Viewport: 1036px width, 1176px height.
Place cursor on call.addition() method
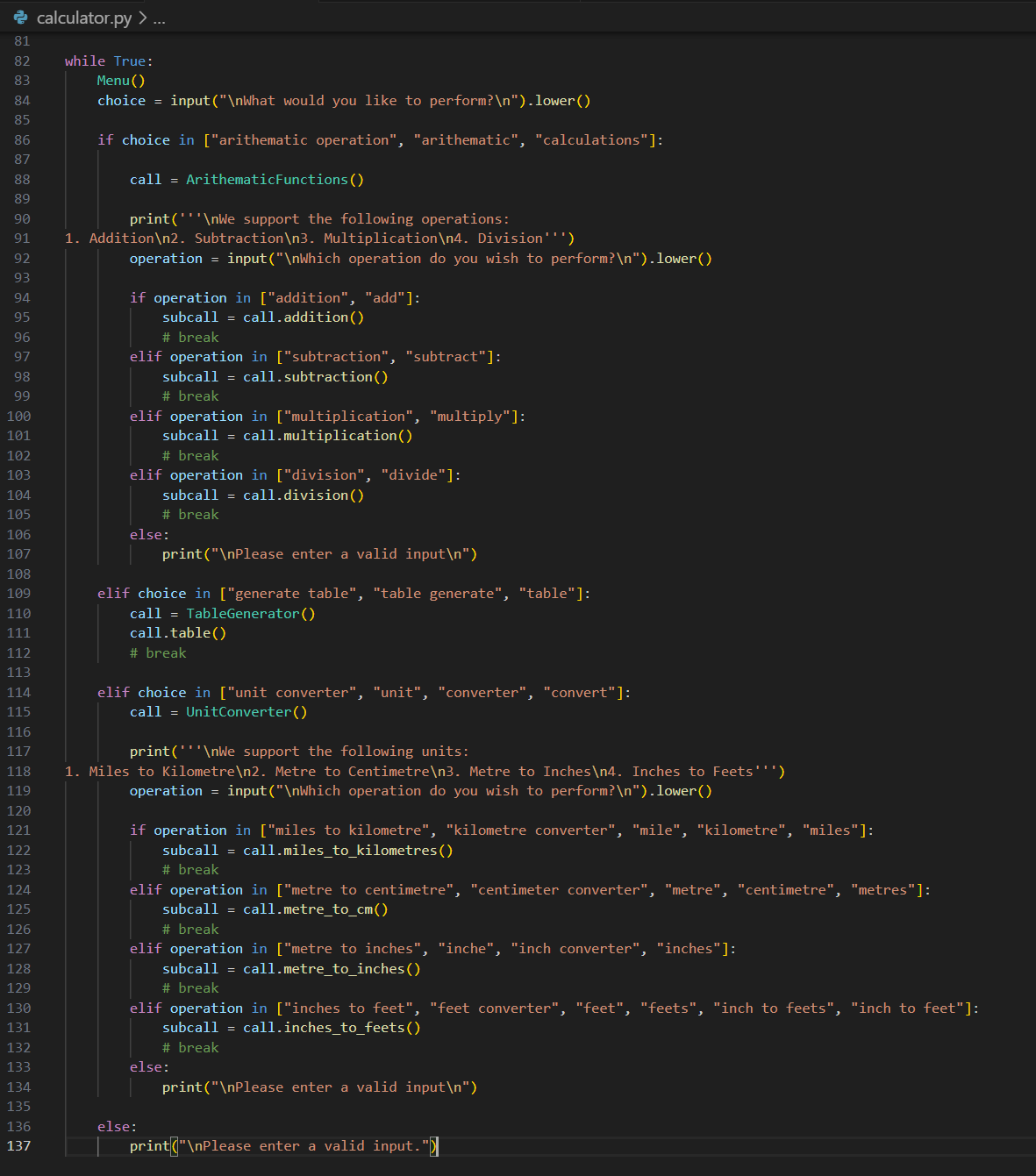click(x=315, y=317)
